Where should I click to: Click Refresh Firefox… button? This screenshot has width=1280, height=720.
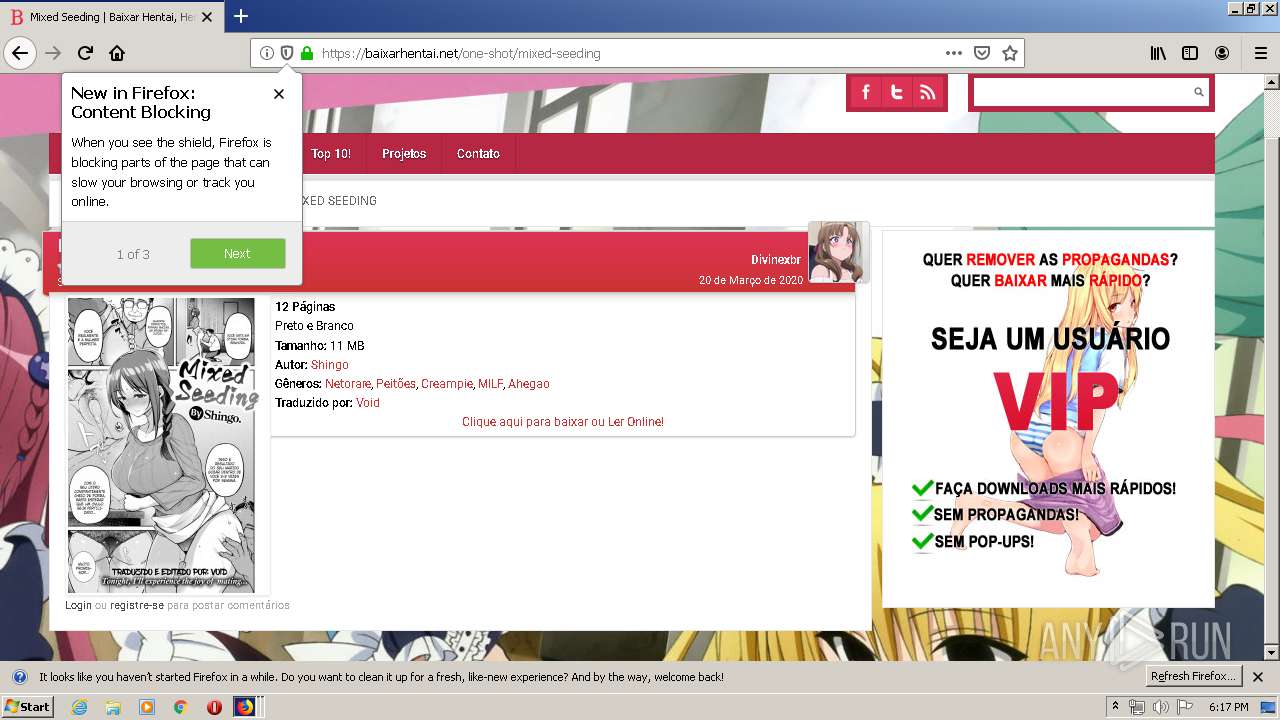[1194, 676]
